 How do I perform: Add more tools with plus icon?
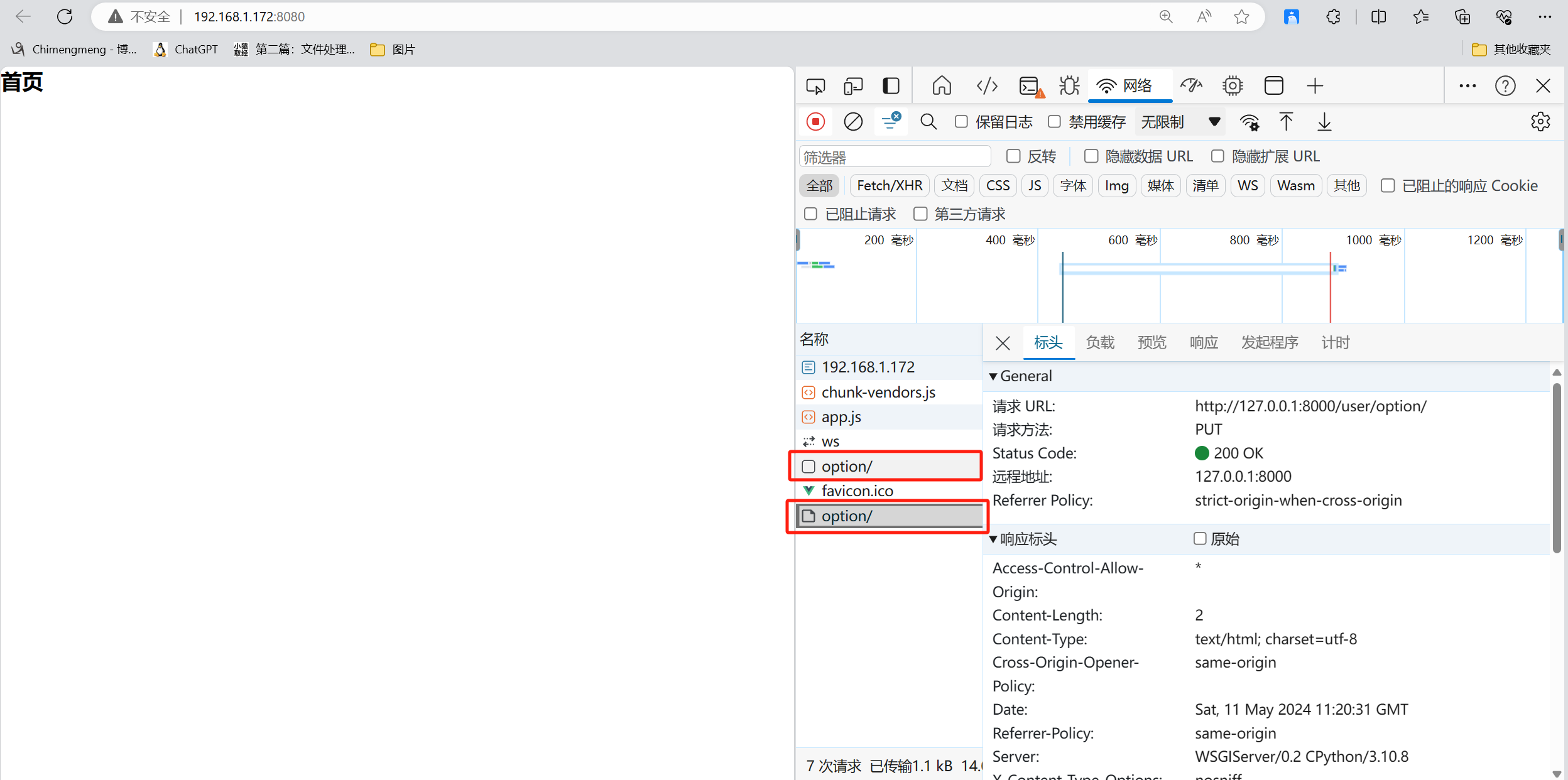tap(1315, 85)
